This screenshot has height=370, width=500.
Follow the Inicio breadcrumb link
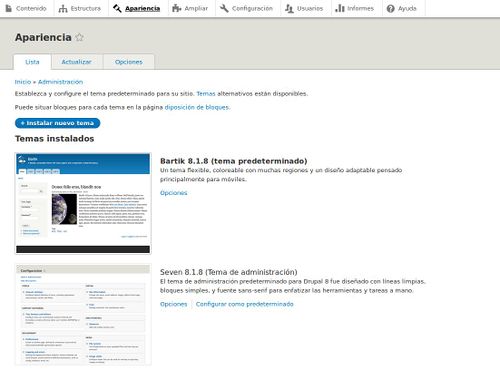point(23,82)
